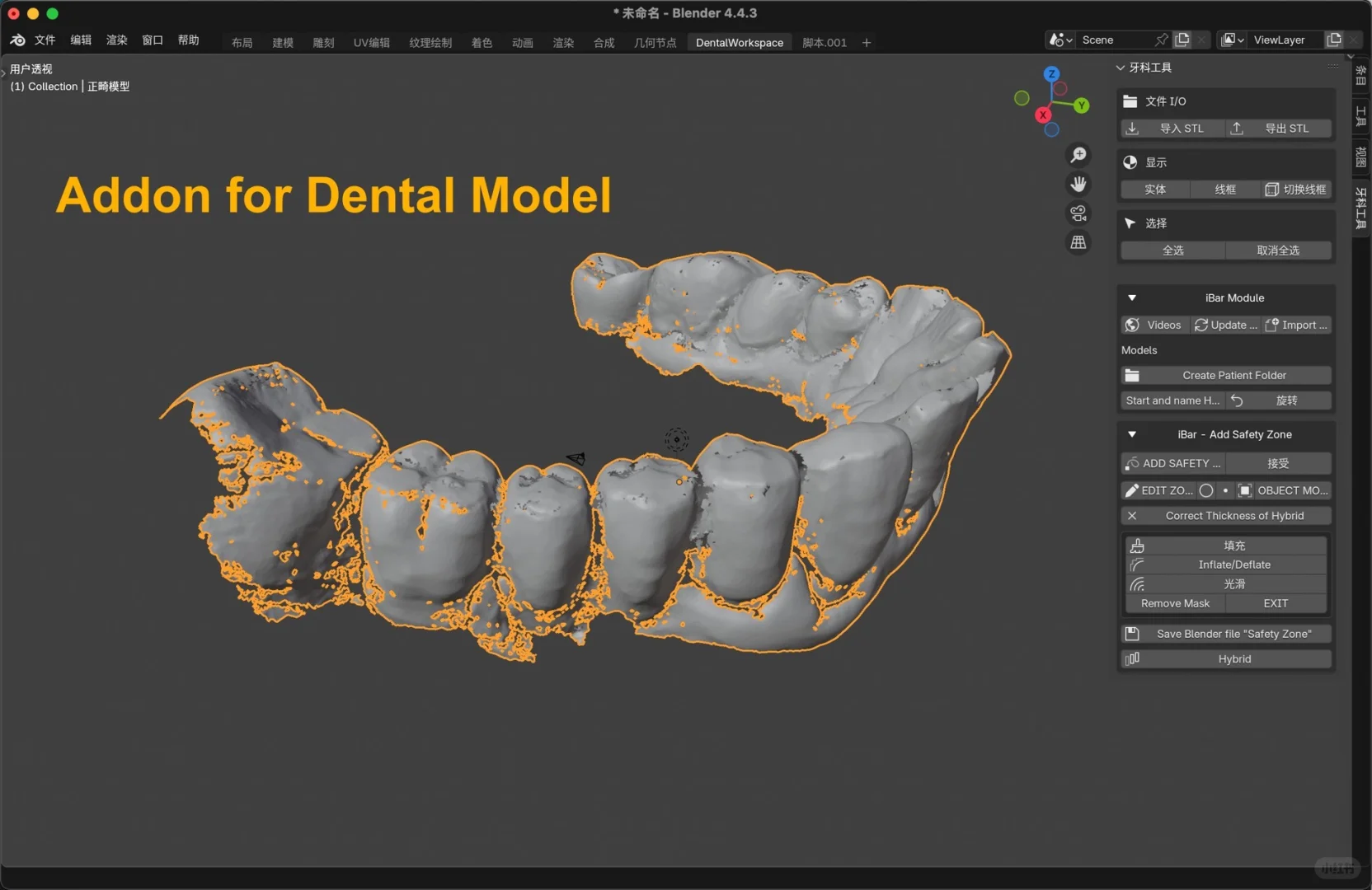This screenshot has width=1372, height=890.
Task: Select the DentalWorkspace tab
Action: point(740,43)
